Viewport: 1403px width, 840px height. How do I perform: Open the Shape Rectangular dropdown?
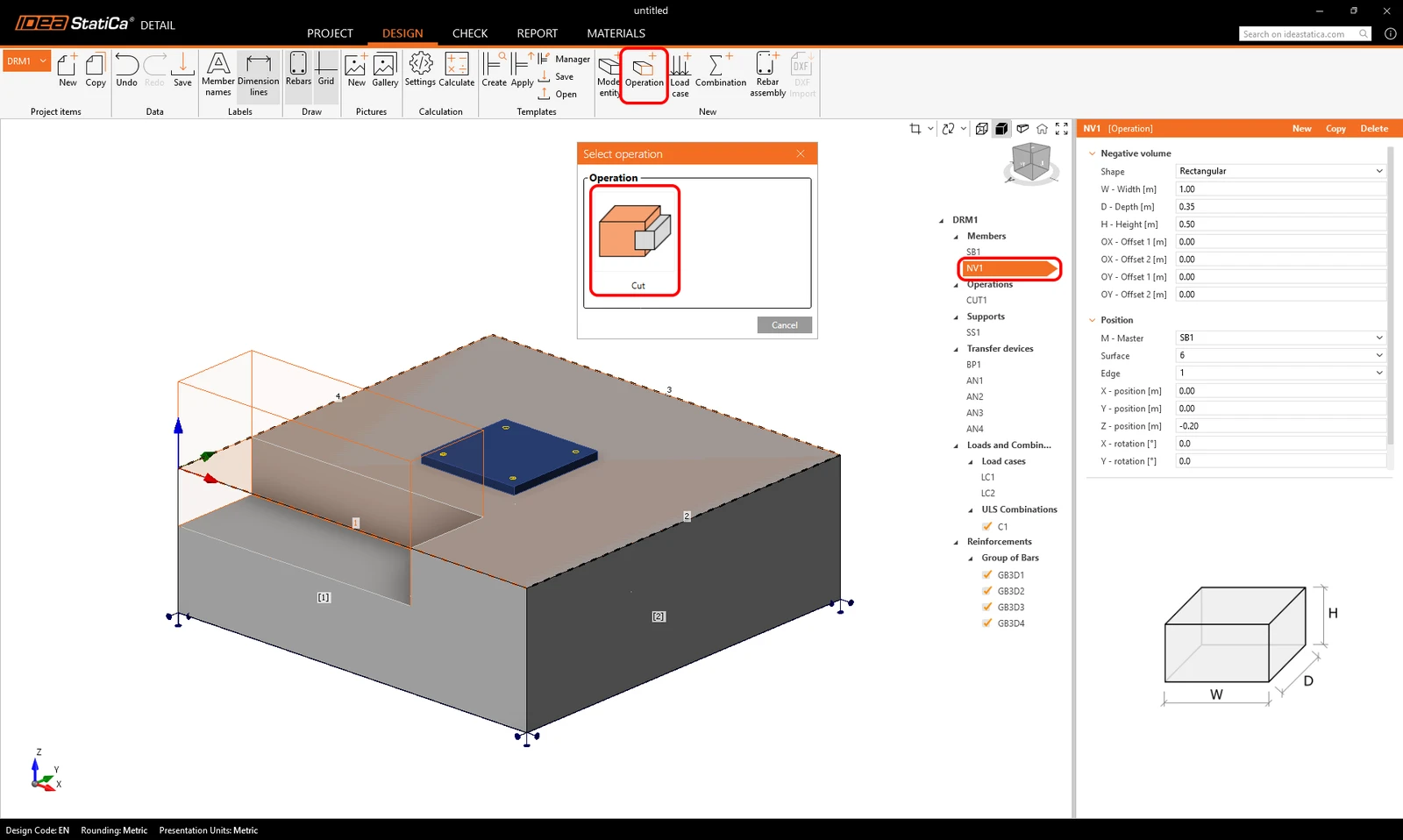click(1280, 171)
